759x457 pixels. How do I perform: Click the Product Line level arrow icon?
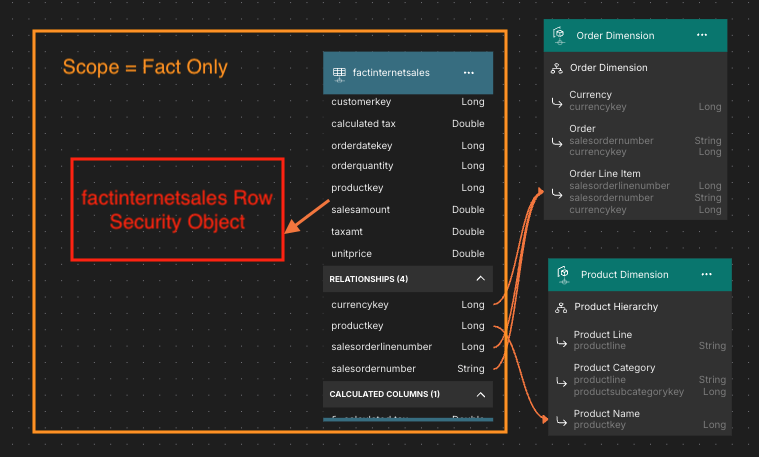pos(561,342)
